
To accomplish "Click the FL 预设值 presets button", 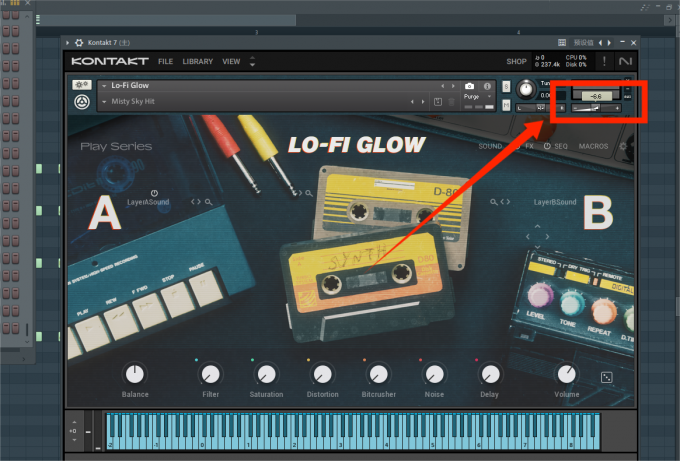I will pyautogui.click(x=583, y=43).
